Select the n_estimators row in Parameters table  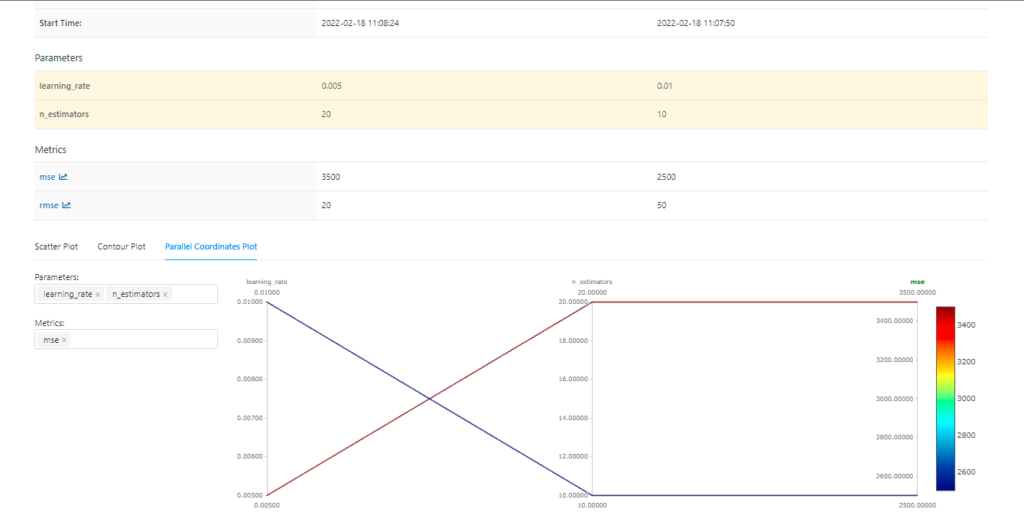(x=63, y=114)
